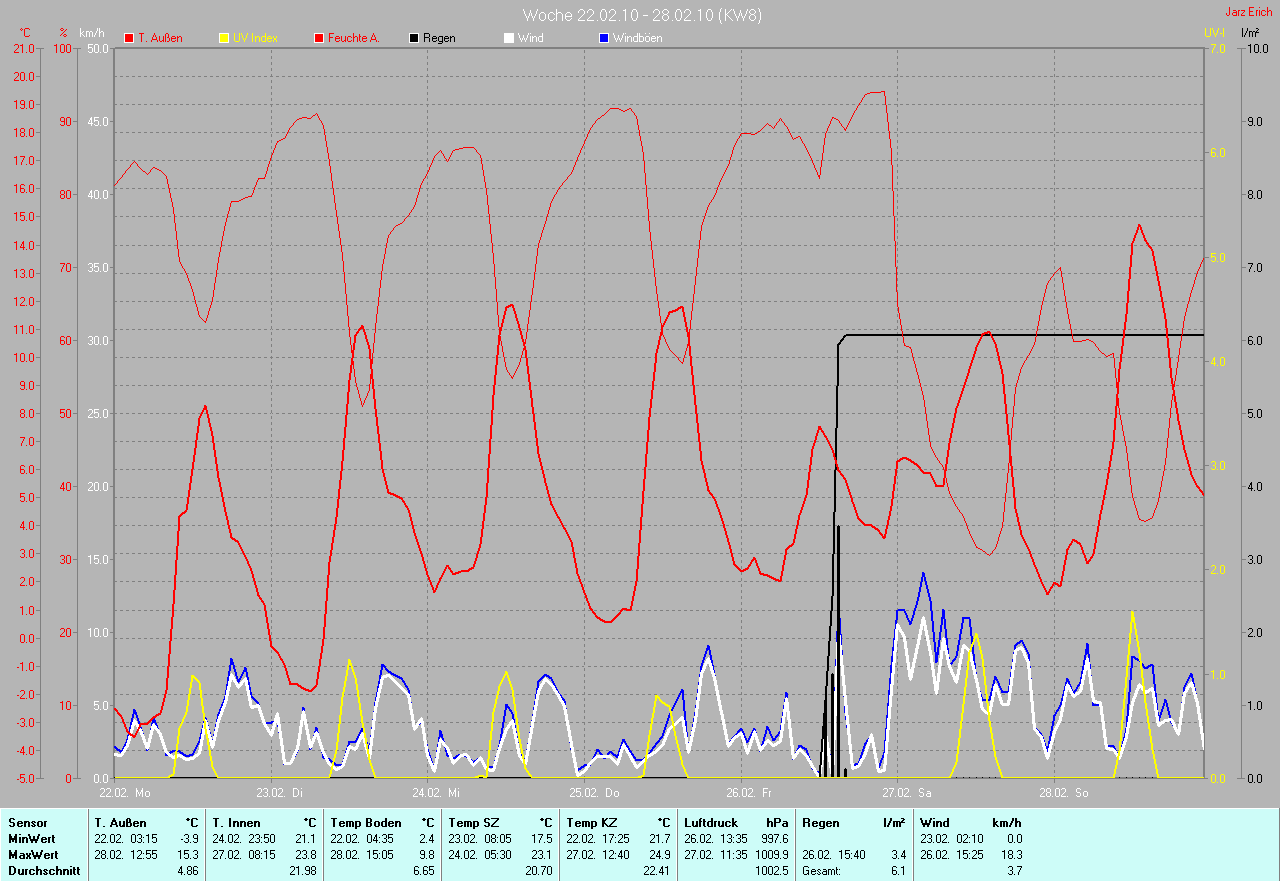Select the Luftdruck column header

coord(711,823)
